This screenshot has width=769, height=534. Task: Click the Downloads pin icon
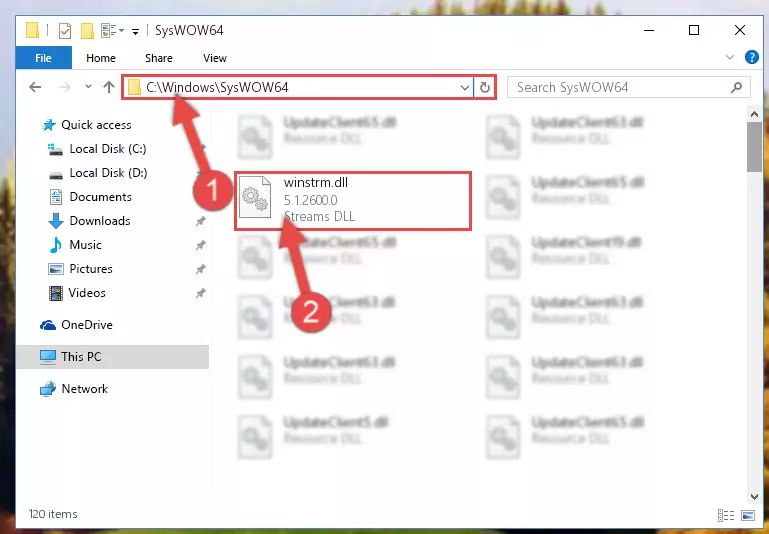(x=200, y=221)
